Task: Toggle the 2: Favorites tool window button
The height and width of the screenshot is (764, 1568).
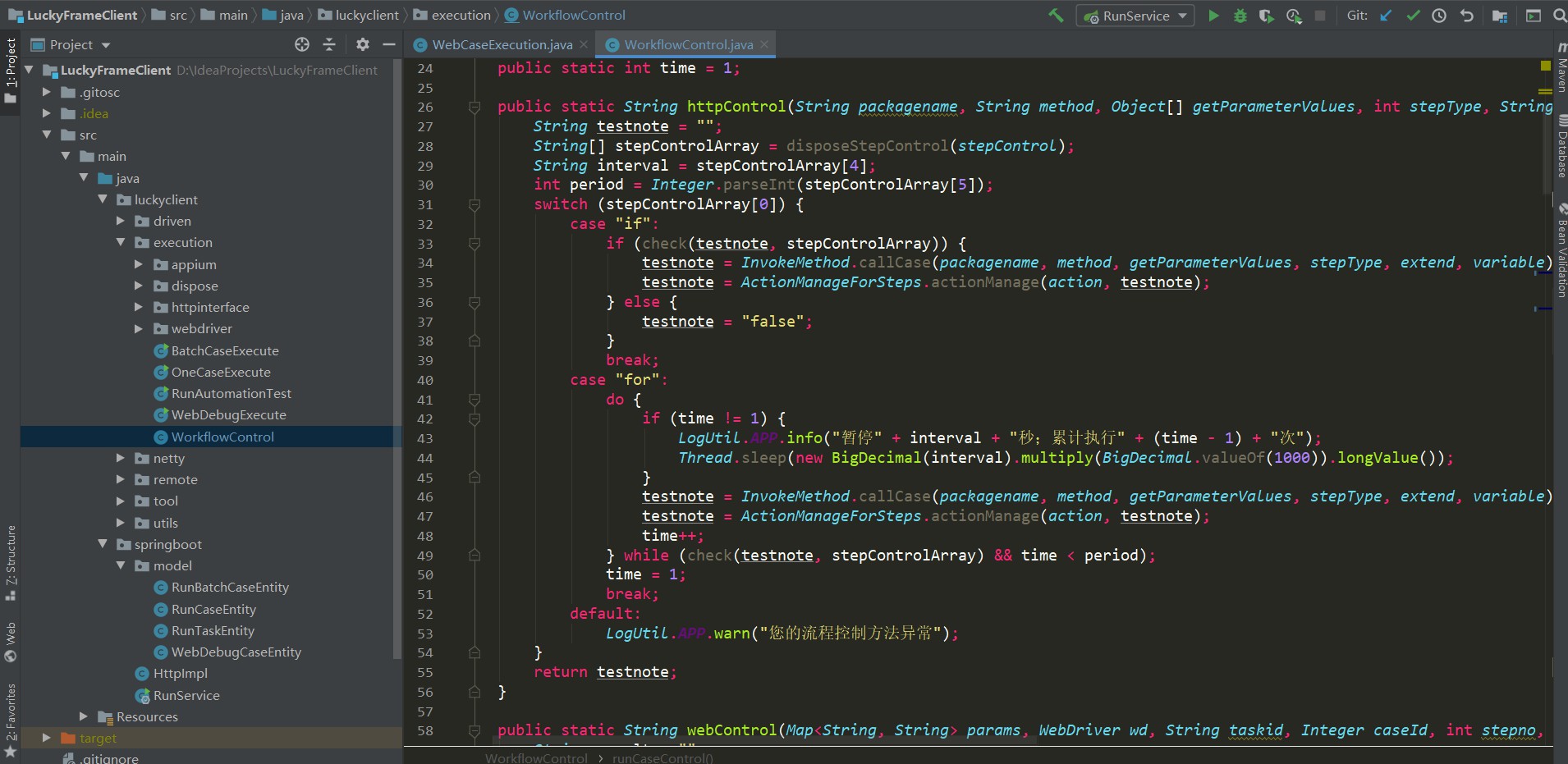Action: click(11, 720)
